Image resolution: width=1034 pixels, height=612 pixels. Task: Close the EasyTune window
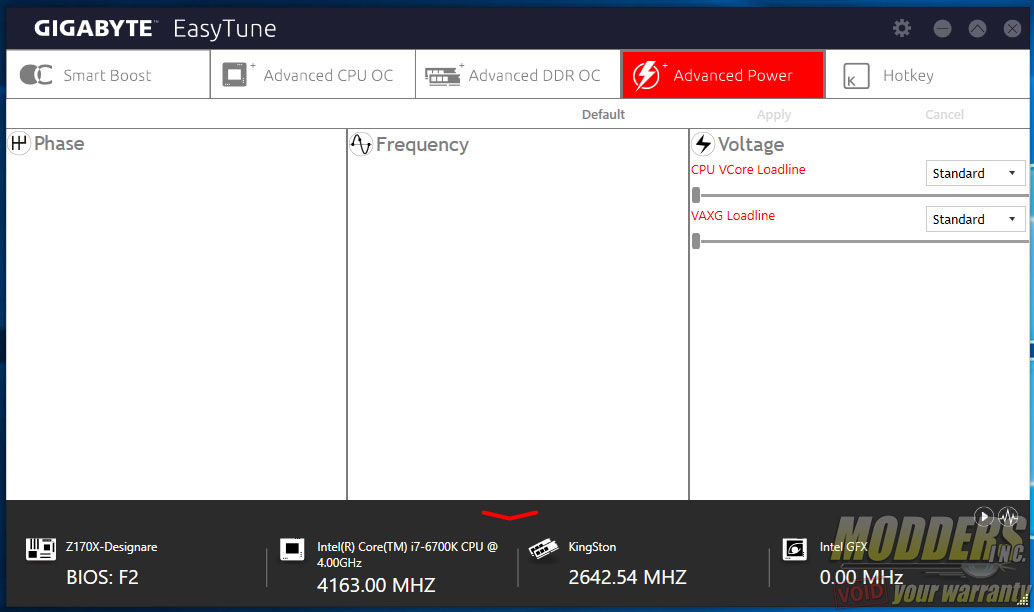1012,28
